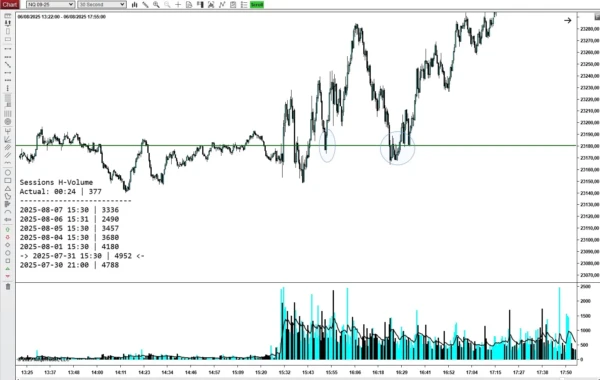Click the green Scroll button
Image resolution: width=600 pixels, height=380 pixels.
[x=257, y=5]
